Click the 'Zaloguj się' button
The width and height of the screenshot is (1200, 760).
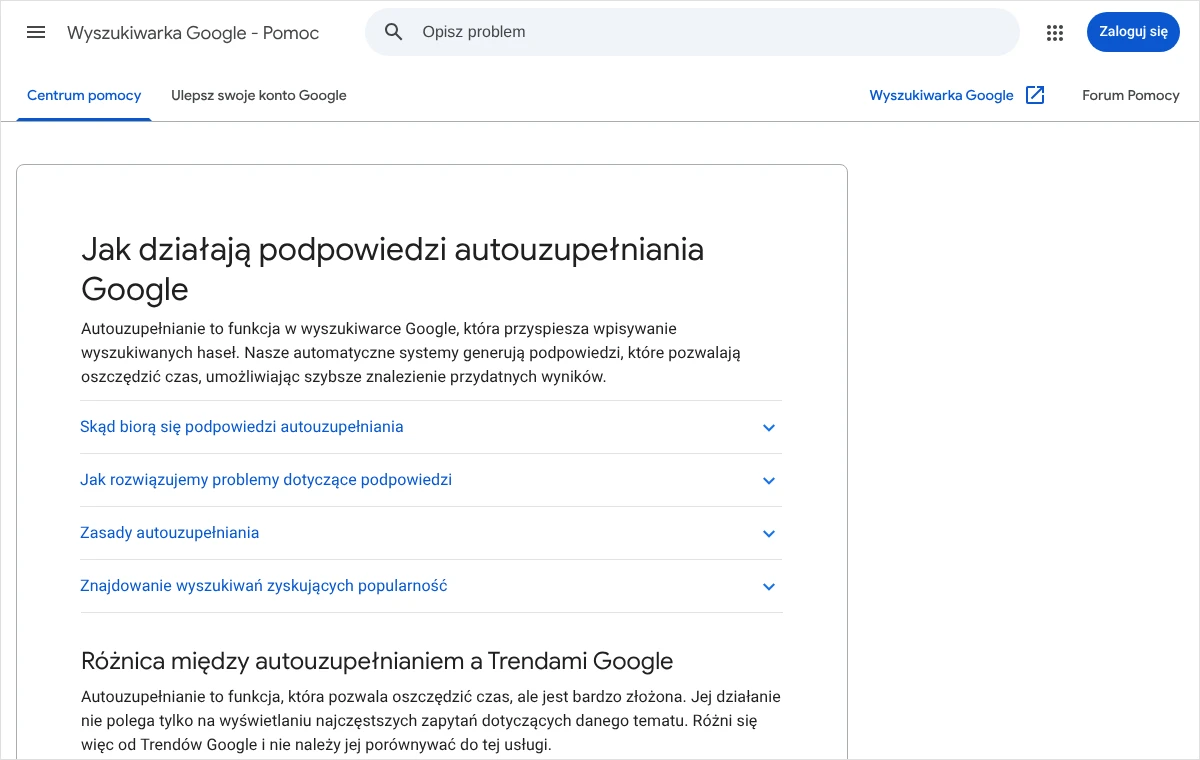point(1133,32)
